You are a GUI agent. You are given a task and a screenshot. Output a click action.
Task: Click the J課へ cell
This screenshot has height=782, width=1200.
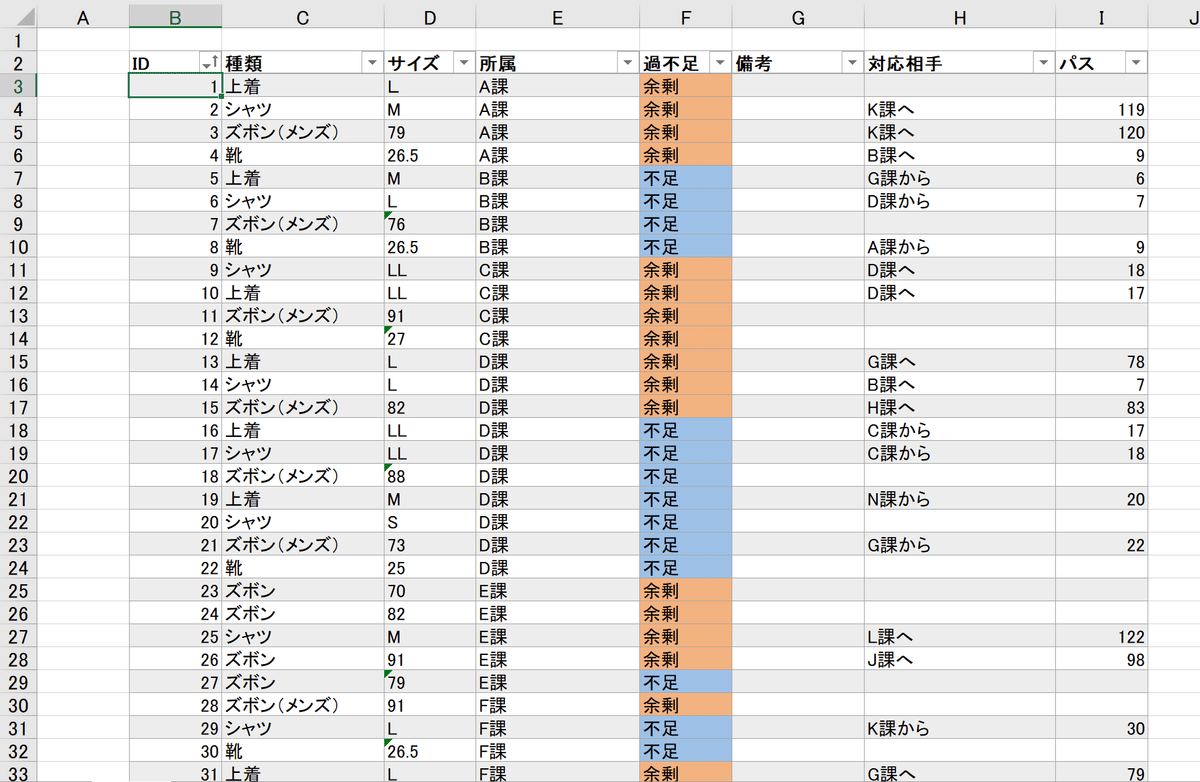[x=960, y=660]
